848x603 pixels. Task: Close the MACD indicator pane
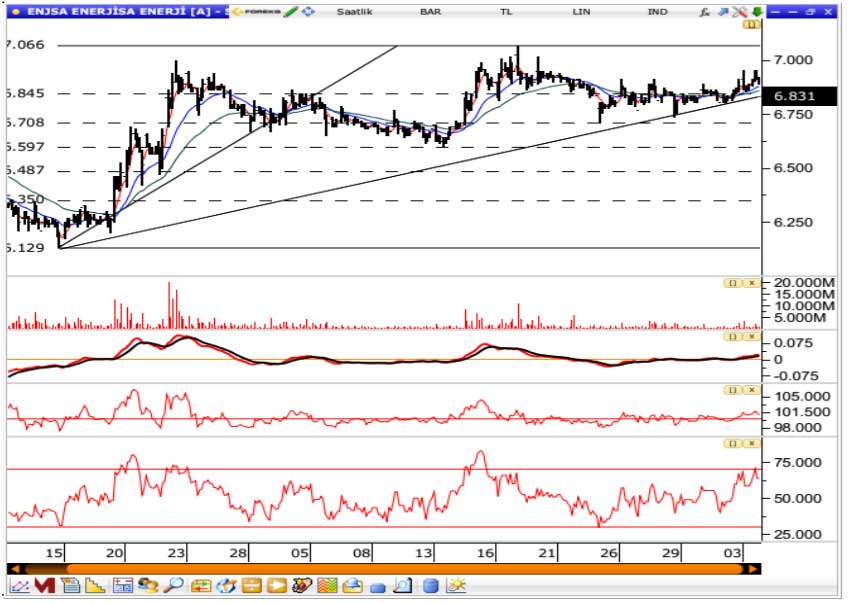tap(752, 336)
